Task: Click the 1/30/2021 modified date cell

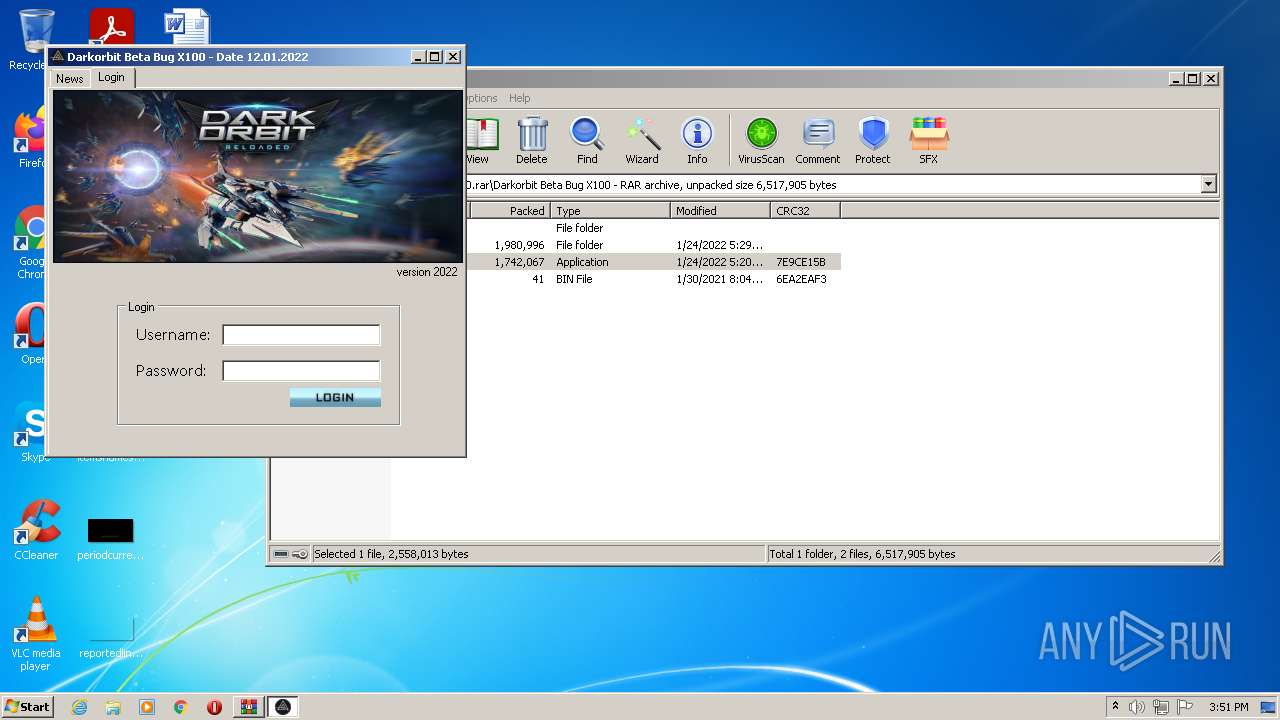Action: pos(719,279)
